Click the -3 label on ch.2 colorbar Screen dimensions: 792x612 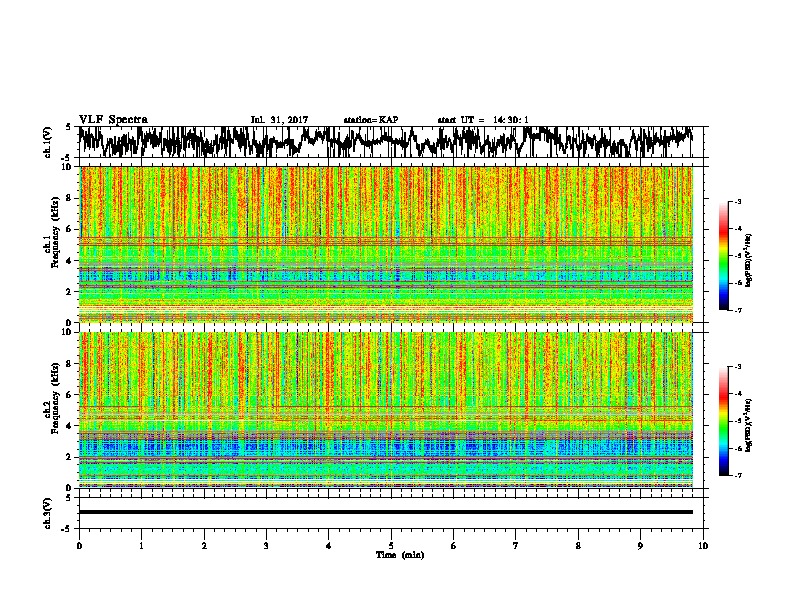point(737,367)
